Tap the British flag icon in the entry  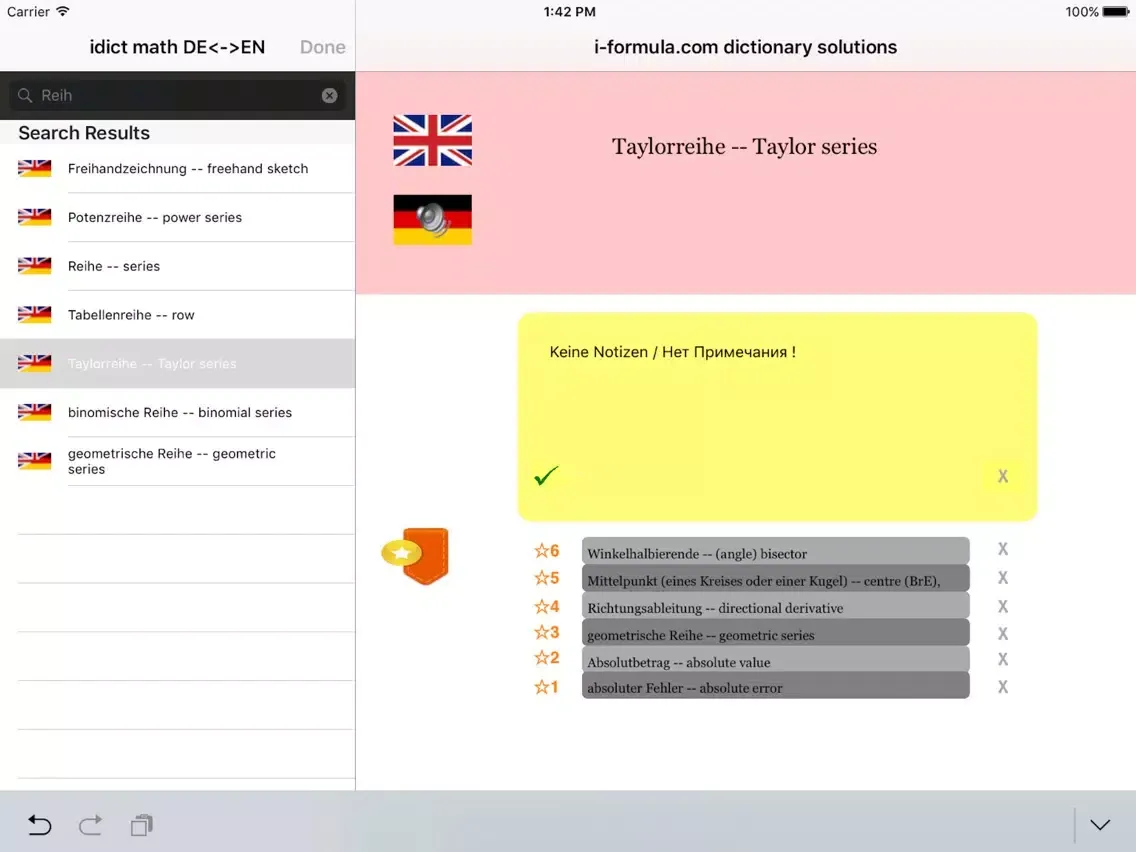coord(433,141)
